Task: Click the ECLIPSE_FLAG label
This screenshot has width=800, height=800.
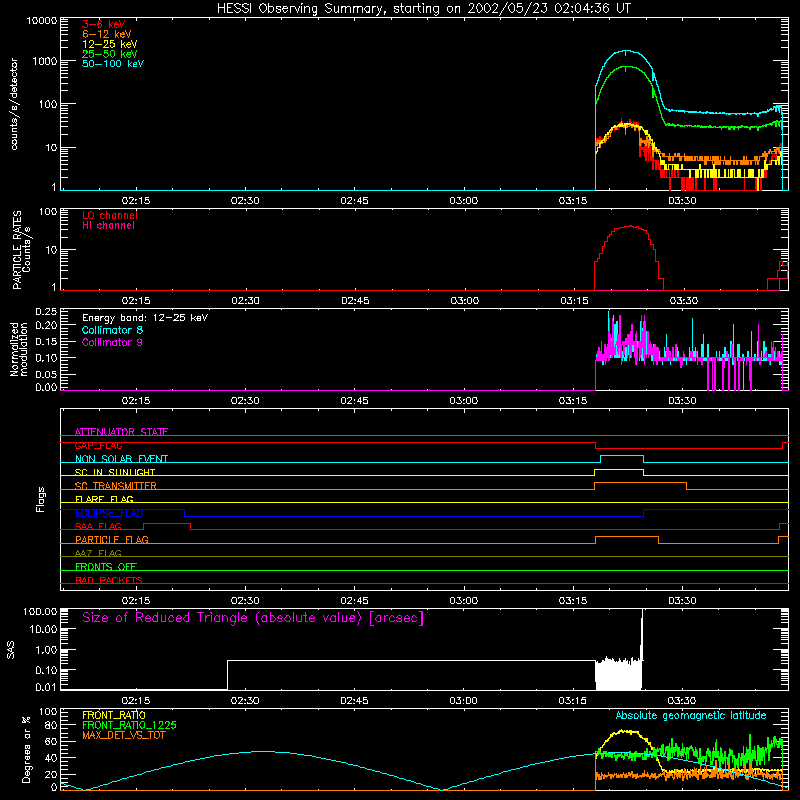Action: [109, 513]
